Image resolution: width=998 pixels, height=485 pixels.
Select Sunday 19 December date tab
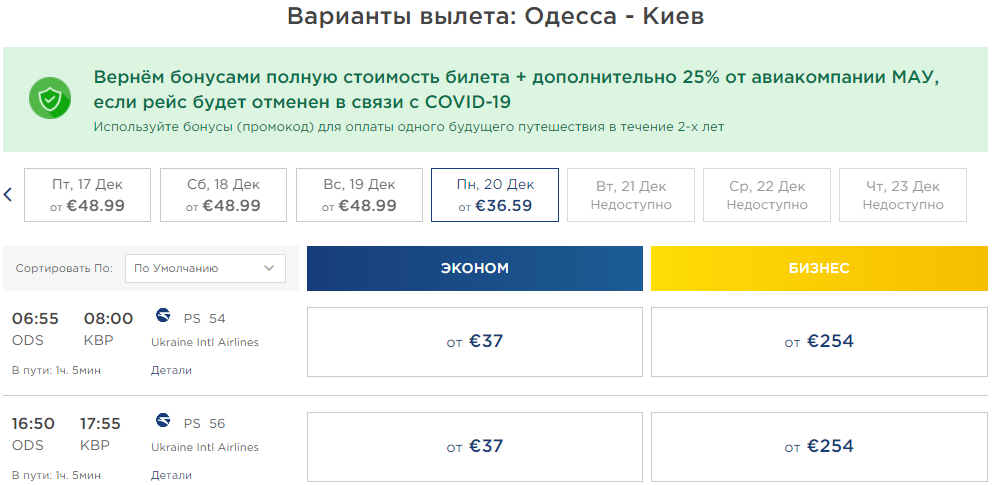point(359,195)
